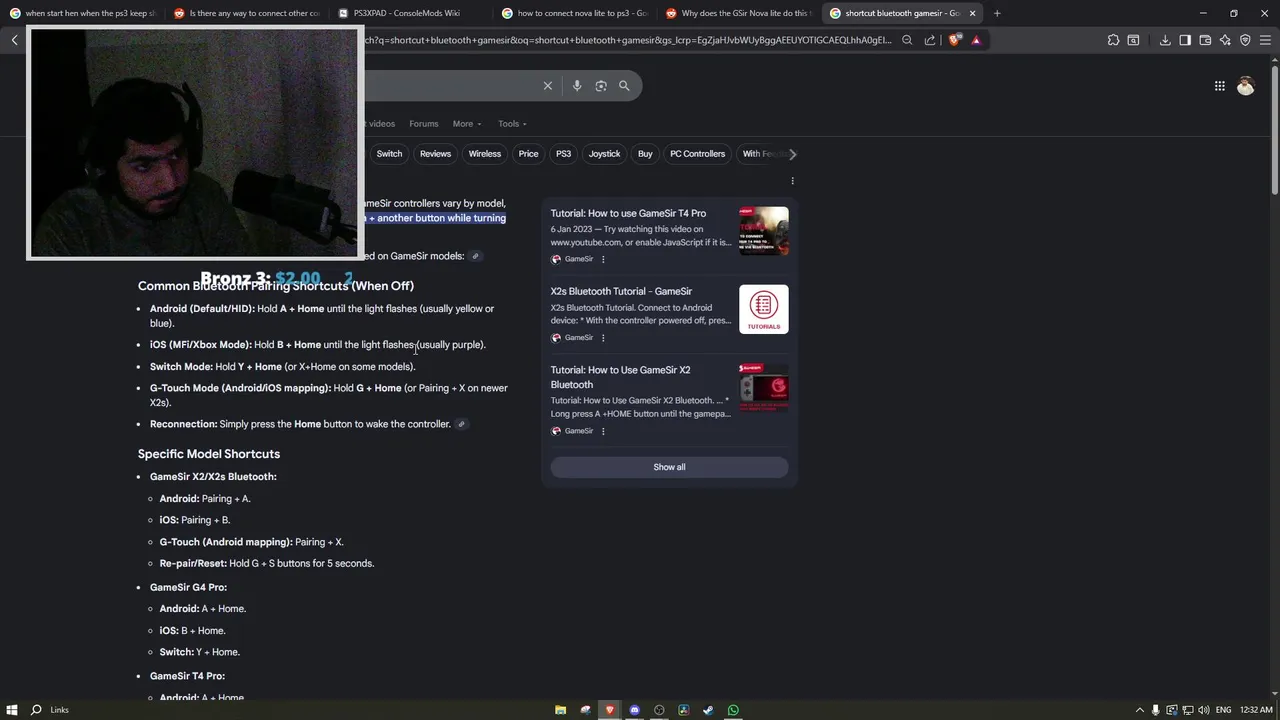Clear the Google search box with X
Screen dimensions: 1280x720
click(548, 86)
